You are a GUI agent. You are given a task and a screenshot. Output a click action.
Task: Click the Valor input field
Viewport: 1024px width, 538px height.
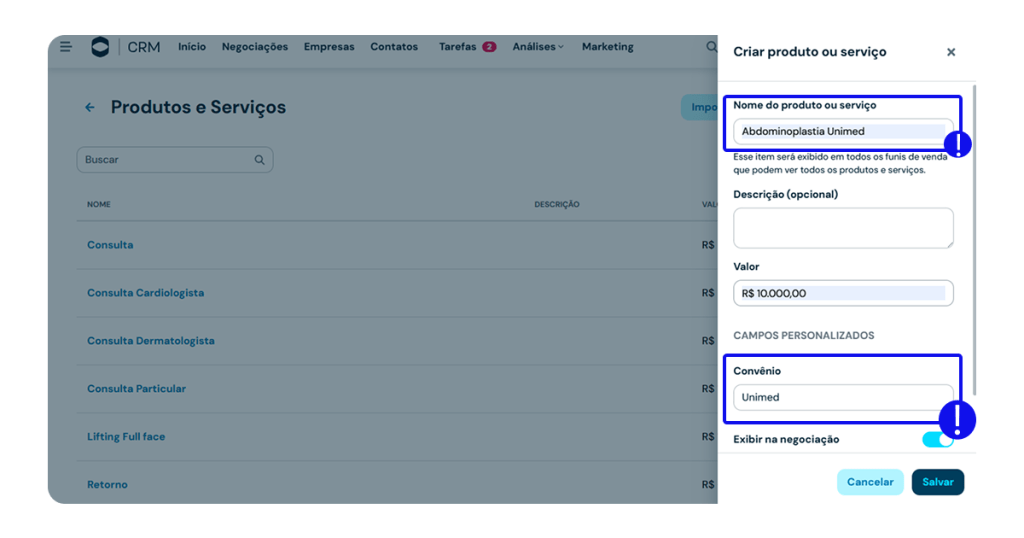[842, 293]
